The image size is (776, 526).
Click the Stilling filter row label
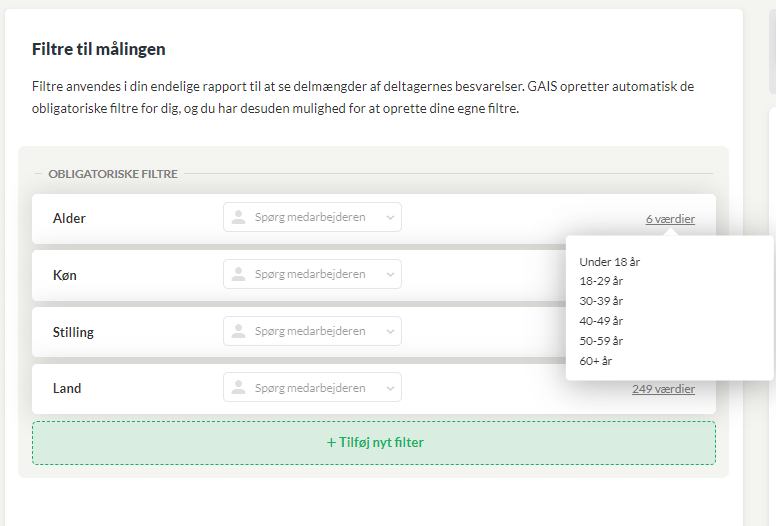pos(73,332)
